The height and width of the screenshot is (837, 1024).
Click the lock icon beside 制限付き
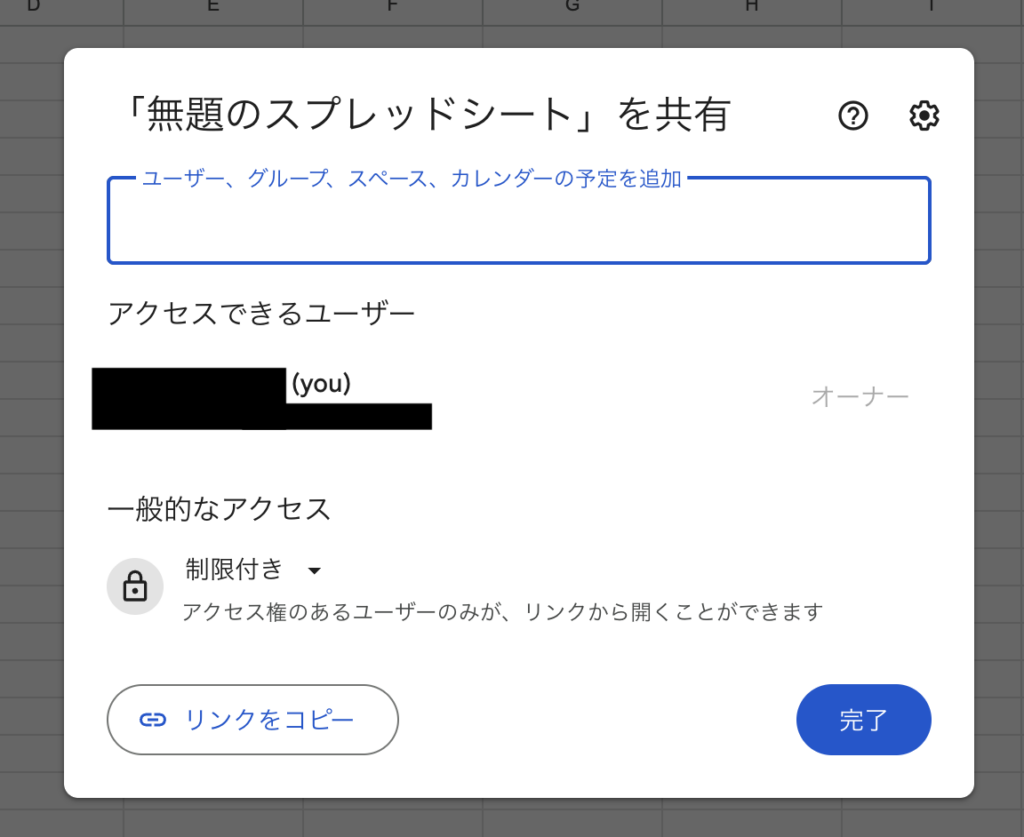point(135,586)
